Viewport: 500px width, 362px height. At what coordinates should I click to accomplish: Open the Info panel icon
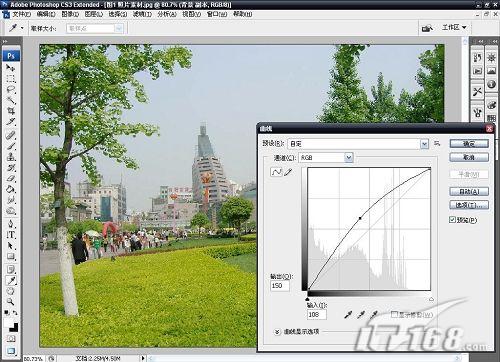(x=491, y=84)
